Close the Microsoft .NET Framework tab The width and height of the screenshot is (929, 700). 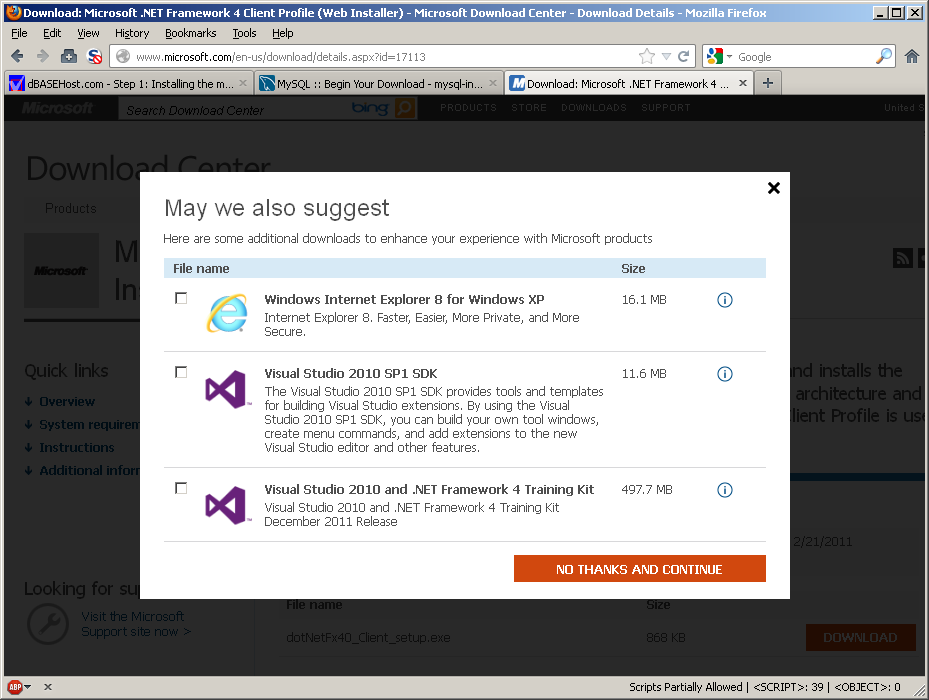tap(743, 84)
